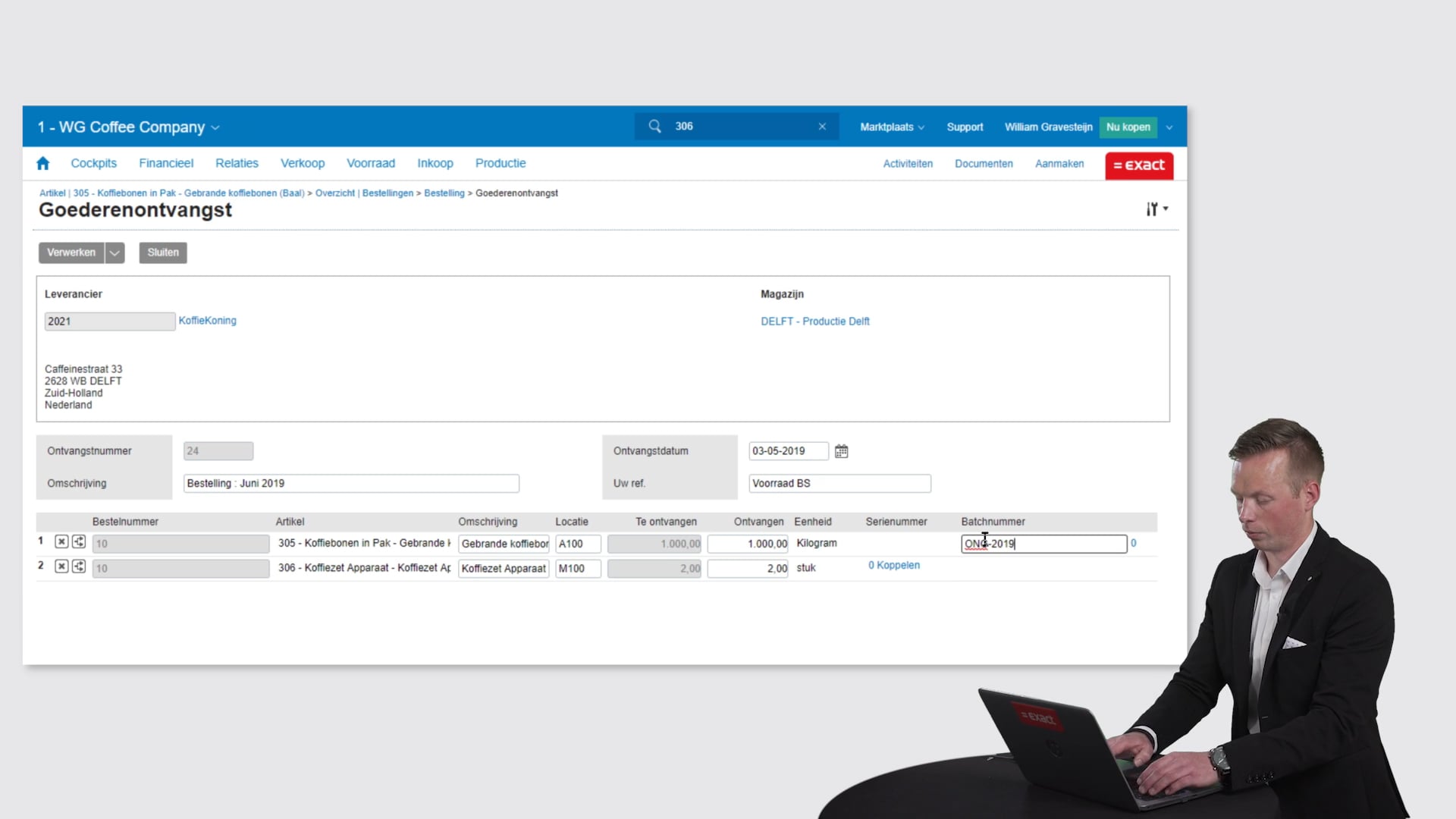The image size is (1456, 819).
Task: Open the Productie menu
Action: 500,163
